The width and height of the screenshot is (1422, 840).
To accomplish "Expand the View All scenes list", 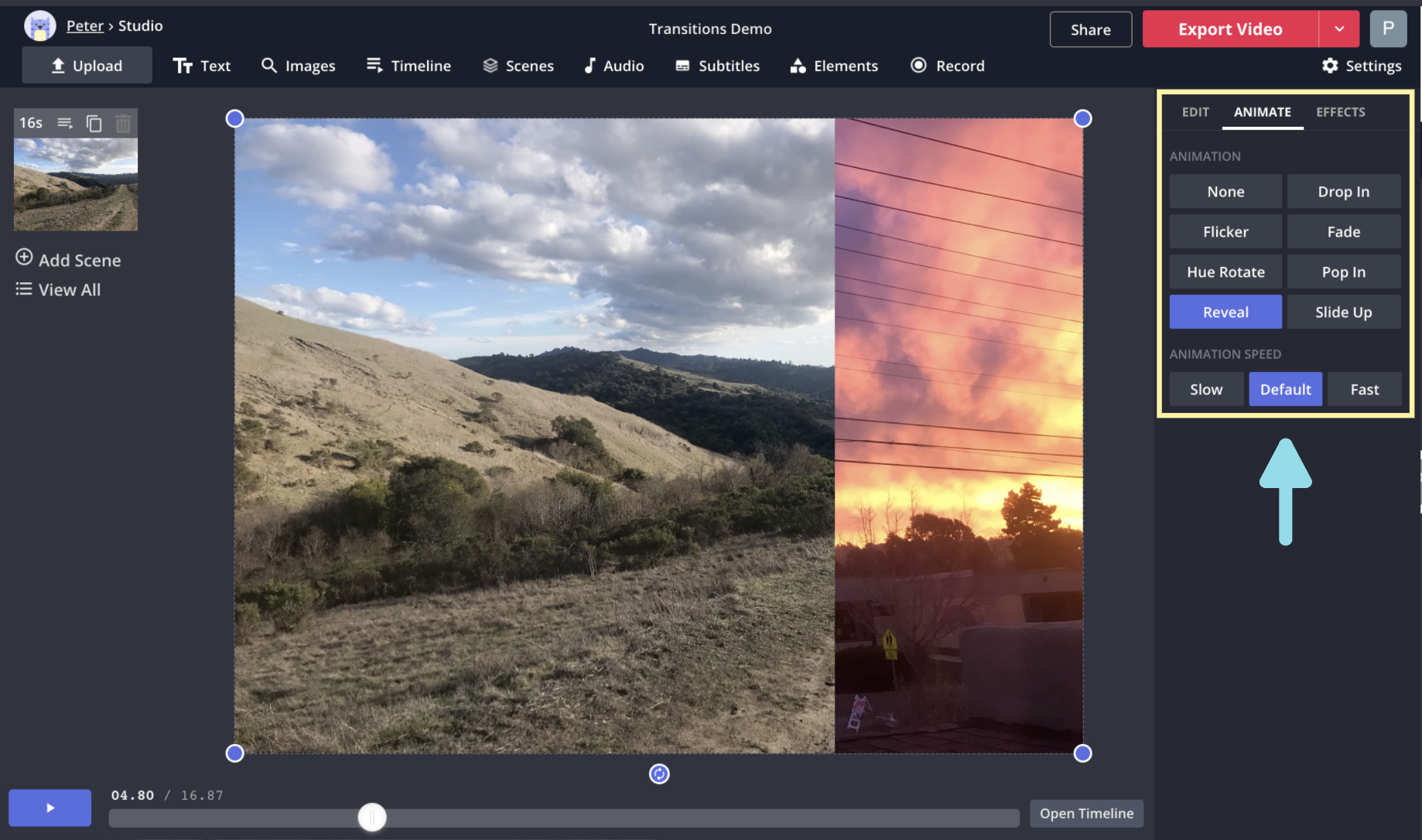I will [x=58, y=290].
